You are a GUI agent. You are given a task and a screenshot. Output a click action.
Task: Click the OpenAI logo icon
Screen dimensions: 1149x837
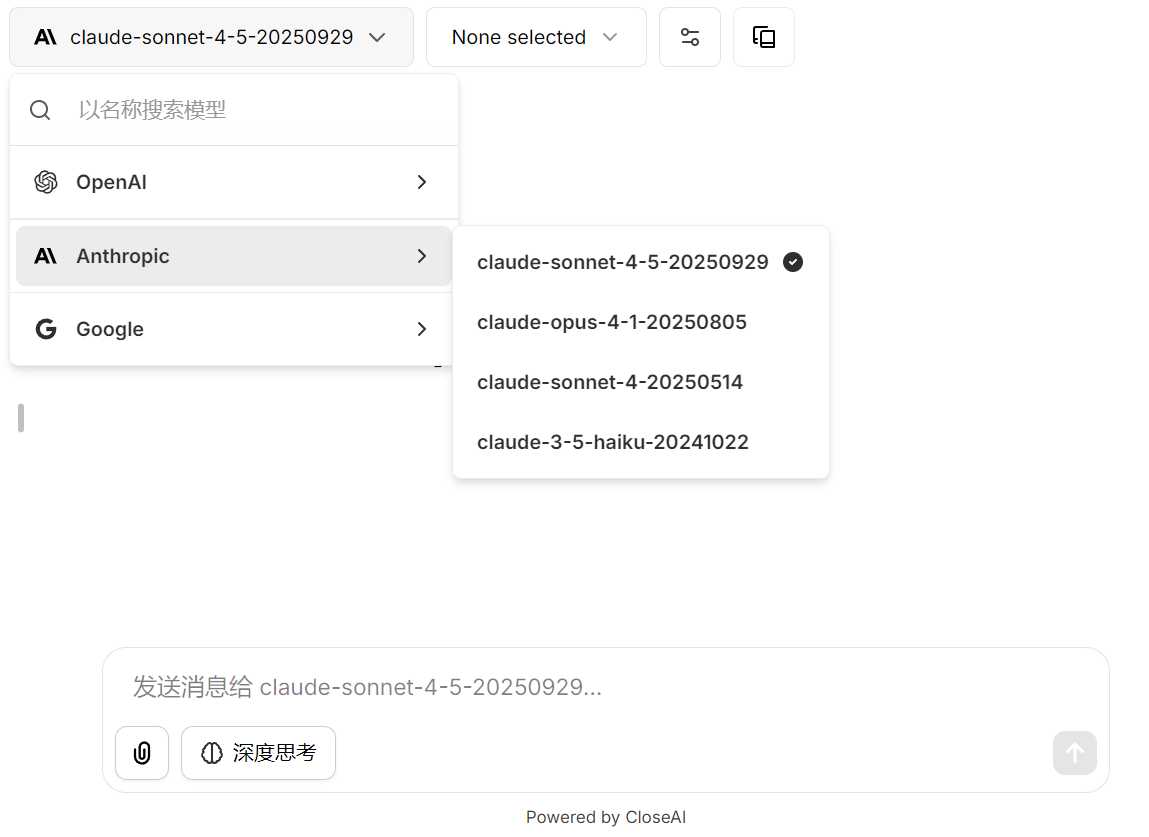[x=46, y=182]
